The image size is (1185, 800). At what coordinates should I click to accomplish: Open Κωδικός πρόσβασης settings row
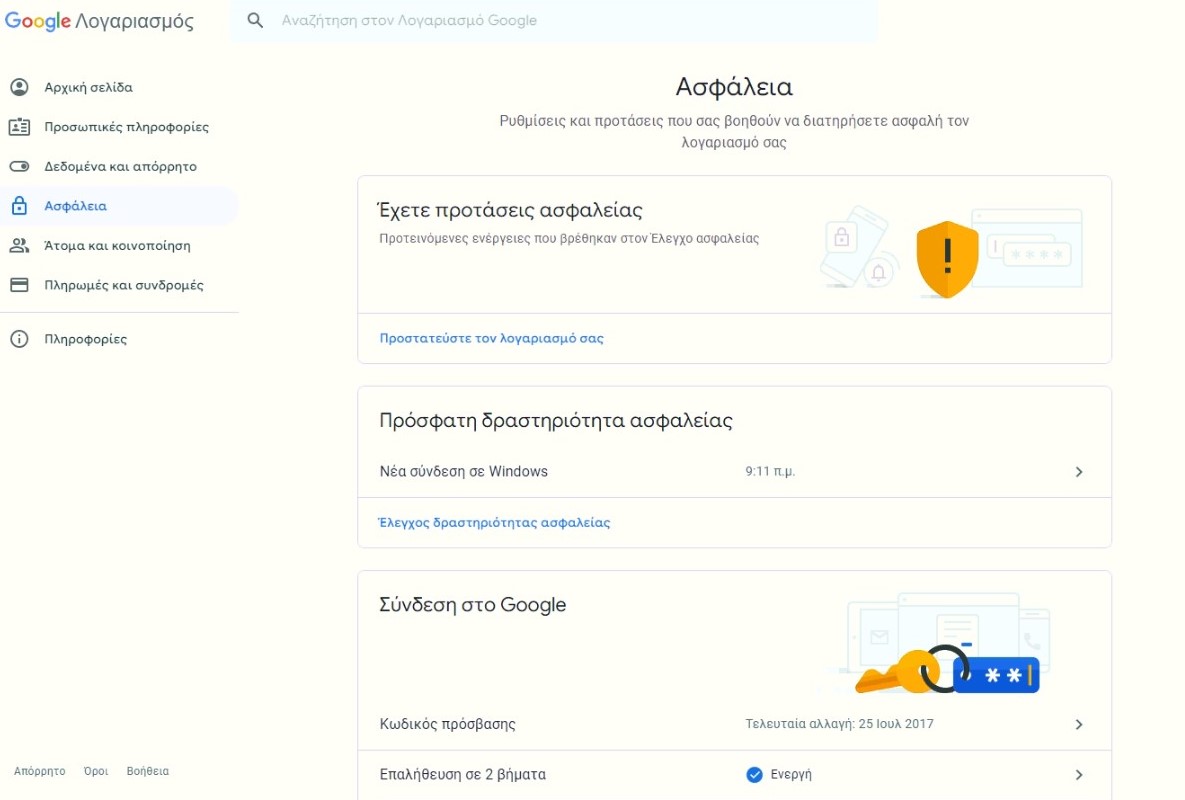pyautogui.click(x=734, y=724)
